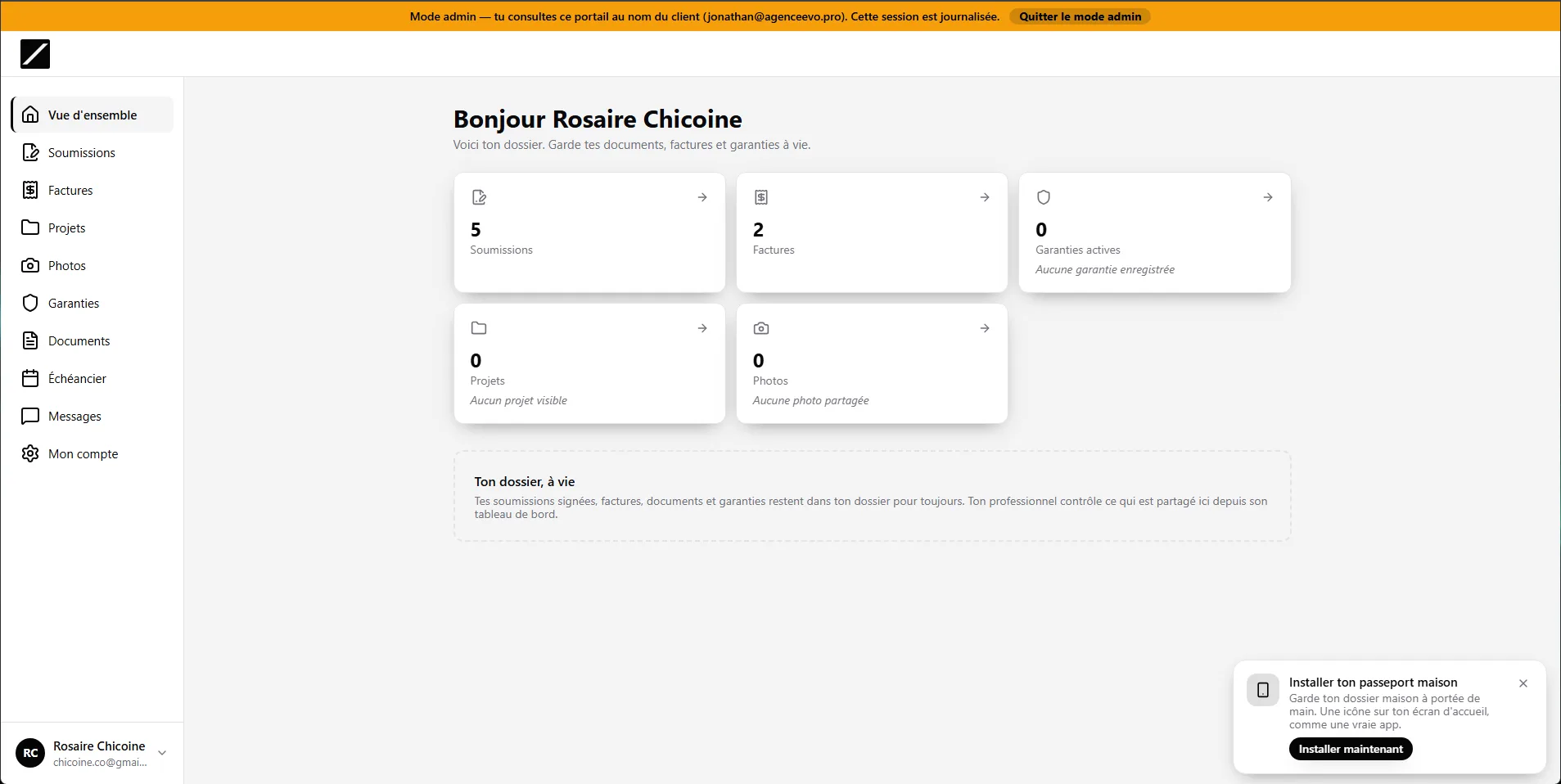Open the 0 Photos card

coord(872,363)
